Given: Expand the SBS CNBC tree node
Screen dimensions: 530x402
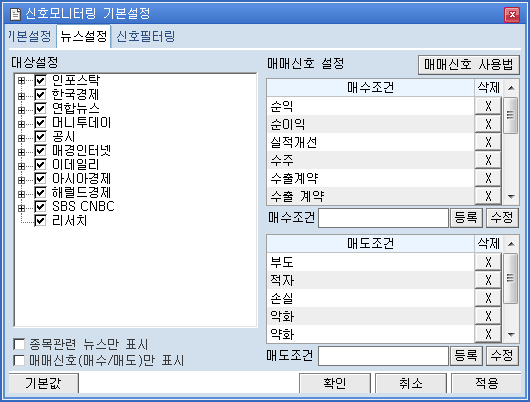Looking at the screenshot, I should 21,208.
